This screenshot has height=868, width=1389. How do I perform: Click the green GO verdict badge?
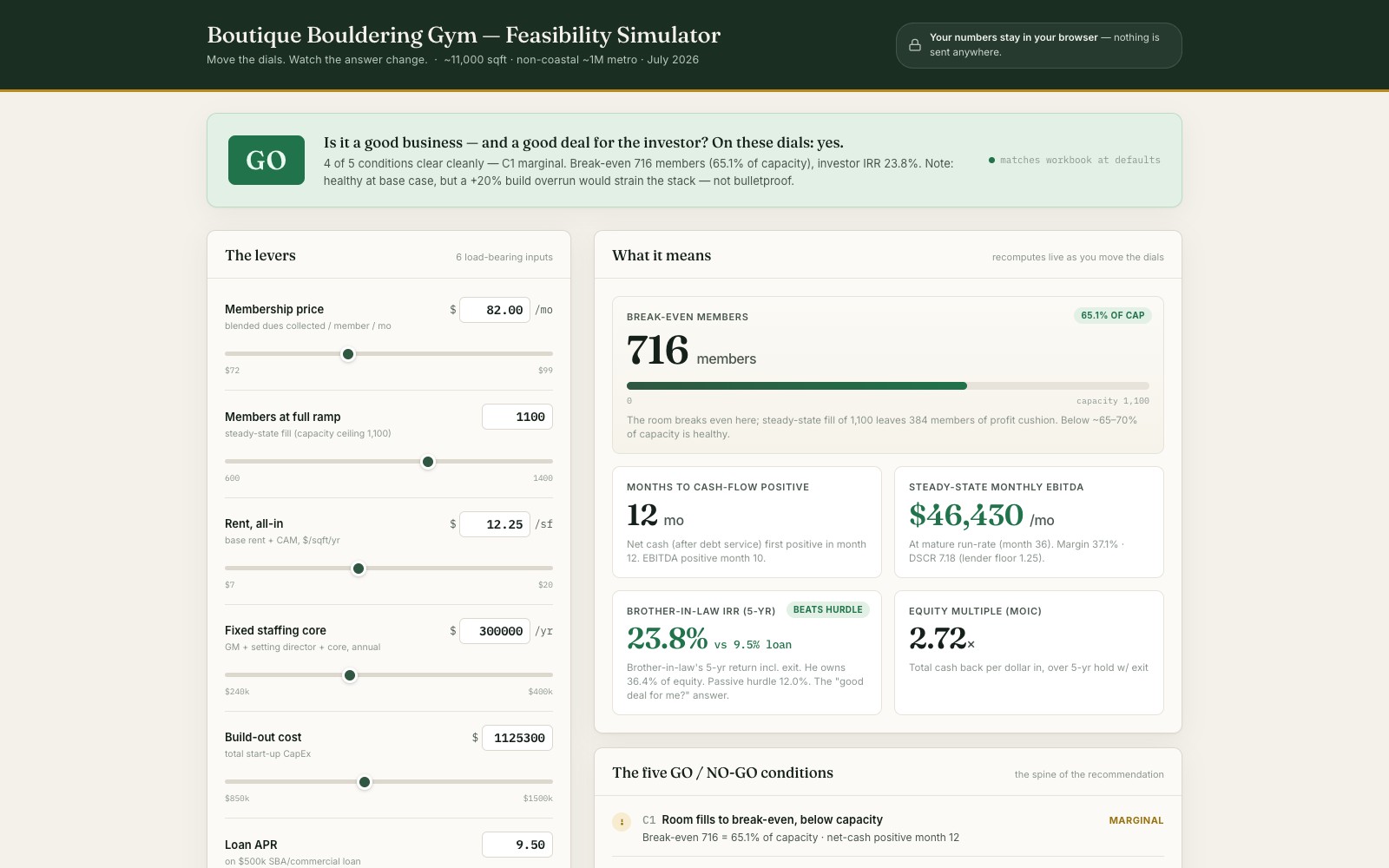pyautogui.click(x=267, y=160)
